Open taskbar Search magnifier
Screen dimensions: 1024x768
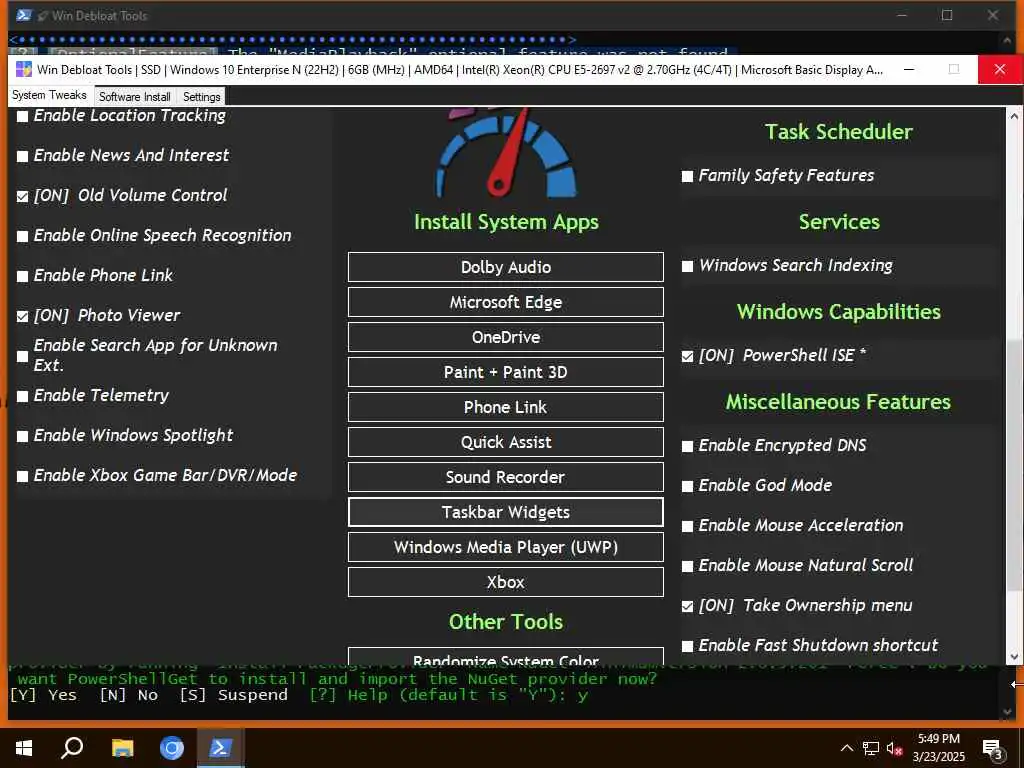(72, 748)
